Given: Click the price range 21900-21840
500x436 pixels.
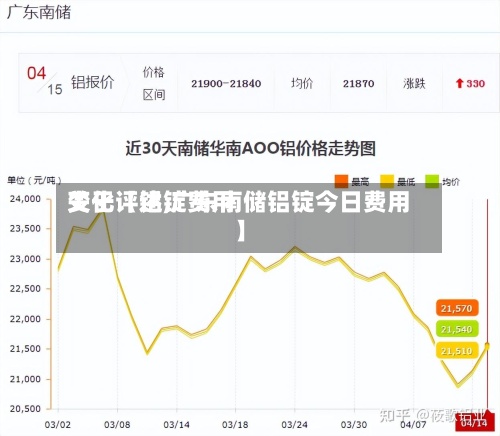Looking at the screenshot, I should (x=226, y=84).
